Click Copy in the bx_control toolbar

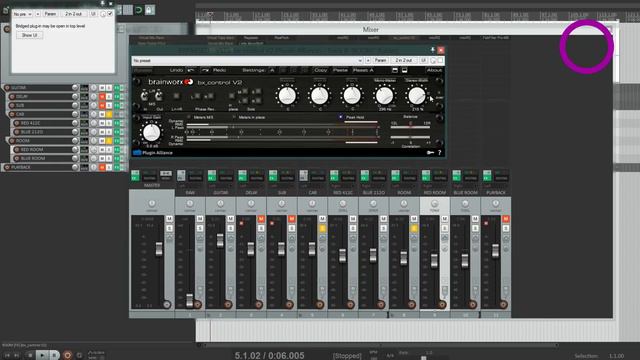coord(321,70)
